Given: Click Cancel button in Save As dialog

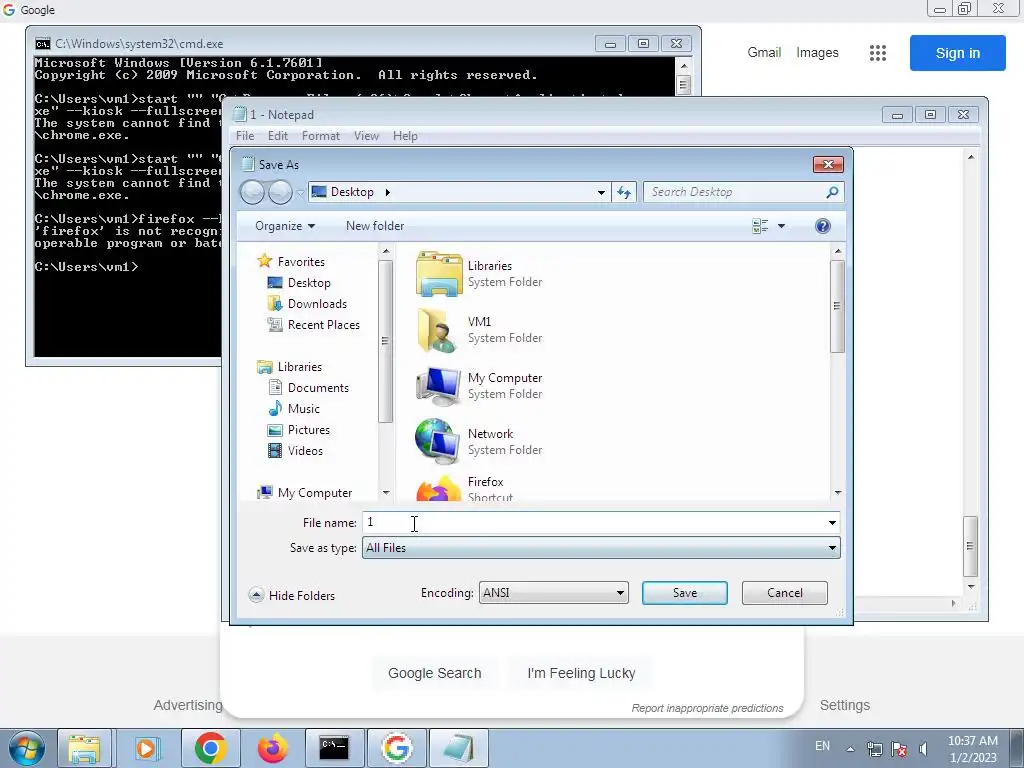Looking at the screenshot, I should click(x=784, y=593).
